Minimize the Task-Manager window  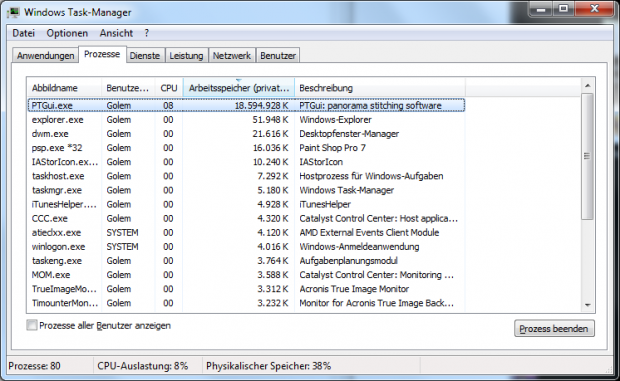tap(541, 9)
